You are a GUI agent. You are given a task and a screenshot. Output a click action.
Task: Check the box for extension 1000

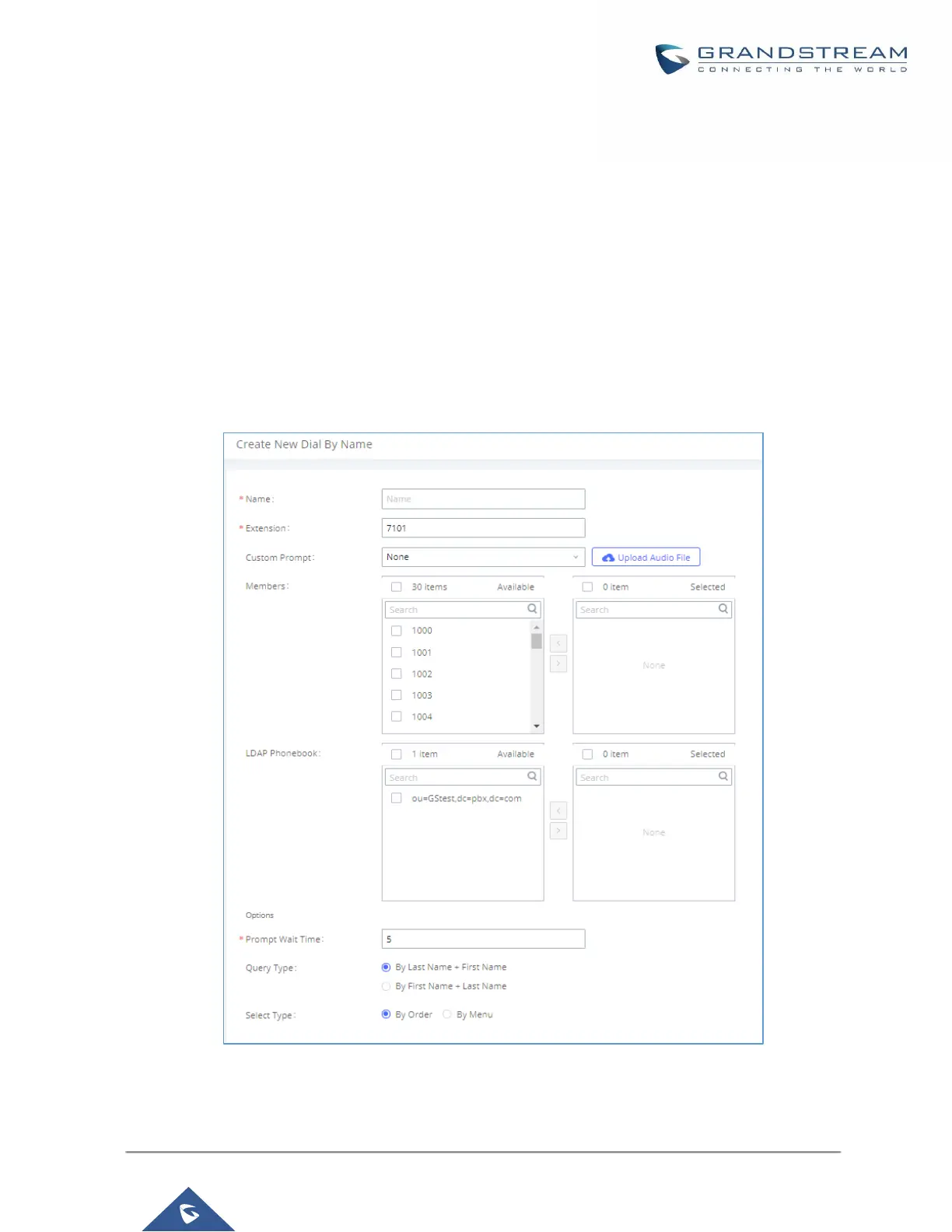[x=396, y=631]
